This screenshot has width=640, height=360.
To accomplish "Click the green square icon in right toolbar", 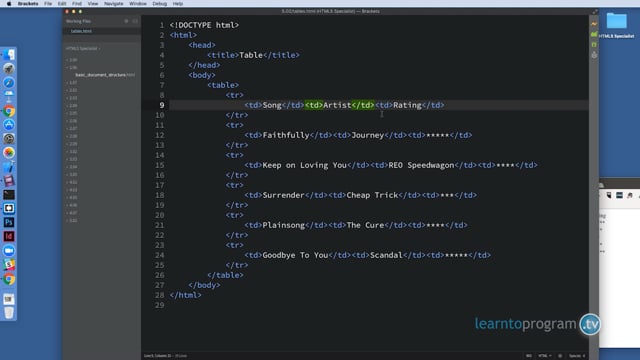I will click(594, 44).
